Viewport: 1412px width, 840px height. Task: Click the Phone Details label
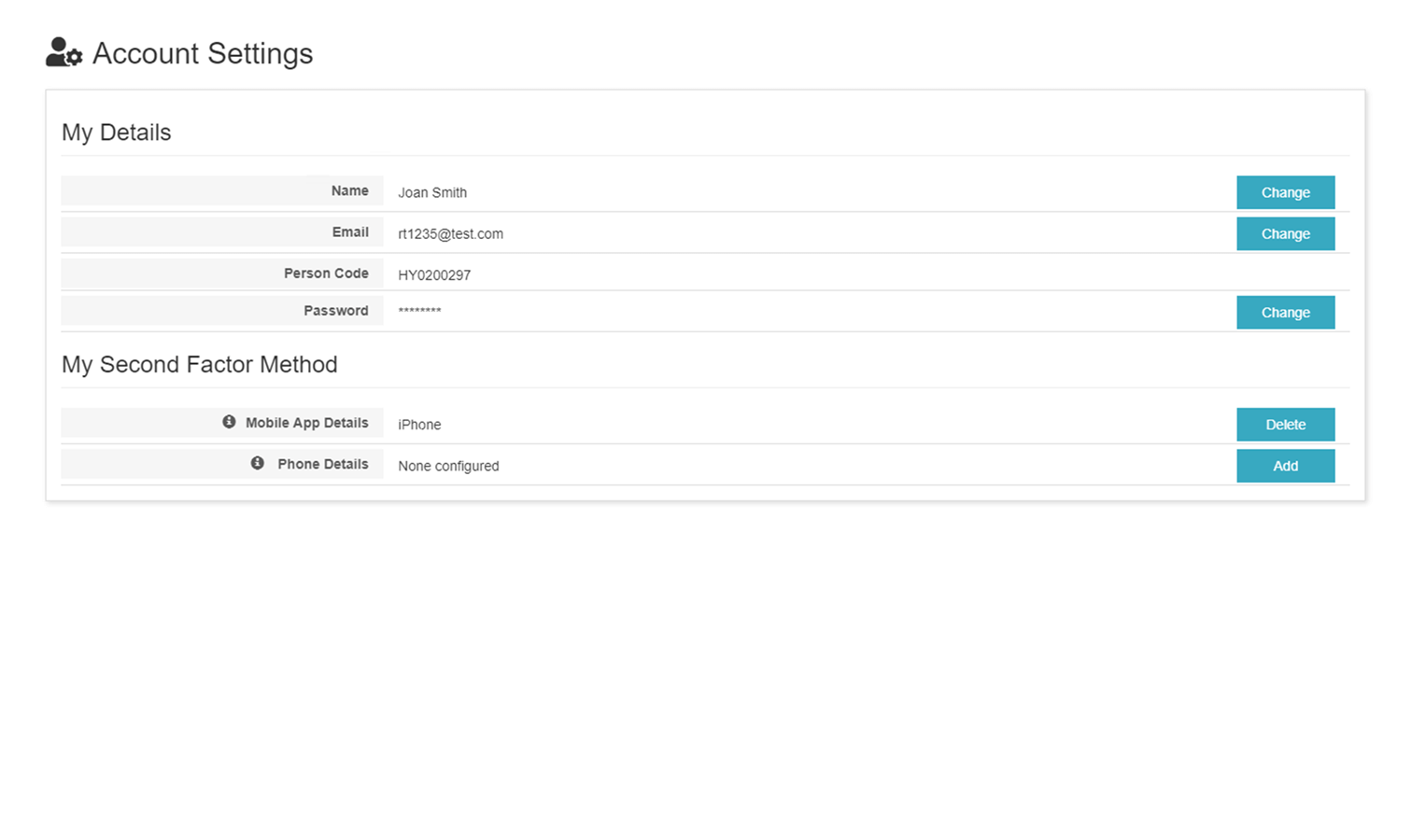[x=323, y=464]
